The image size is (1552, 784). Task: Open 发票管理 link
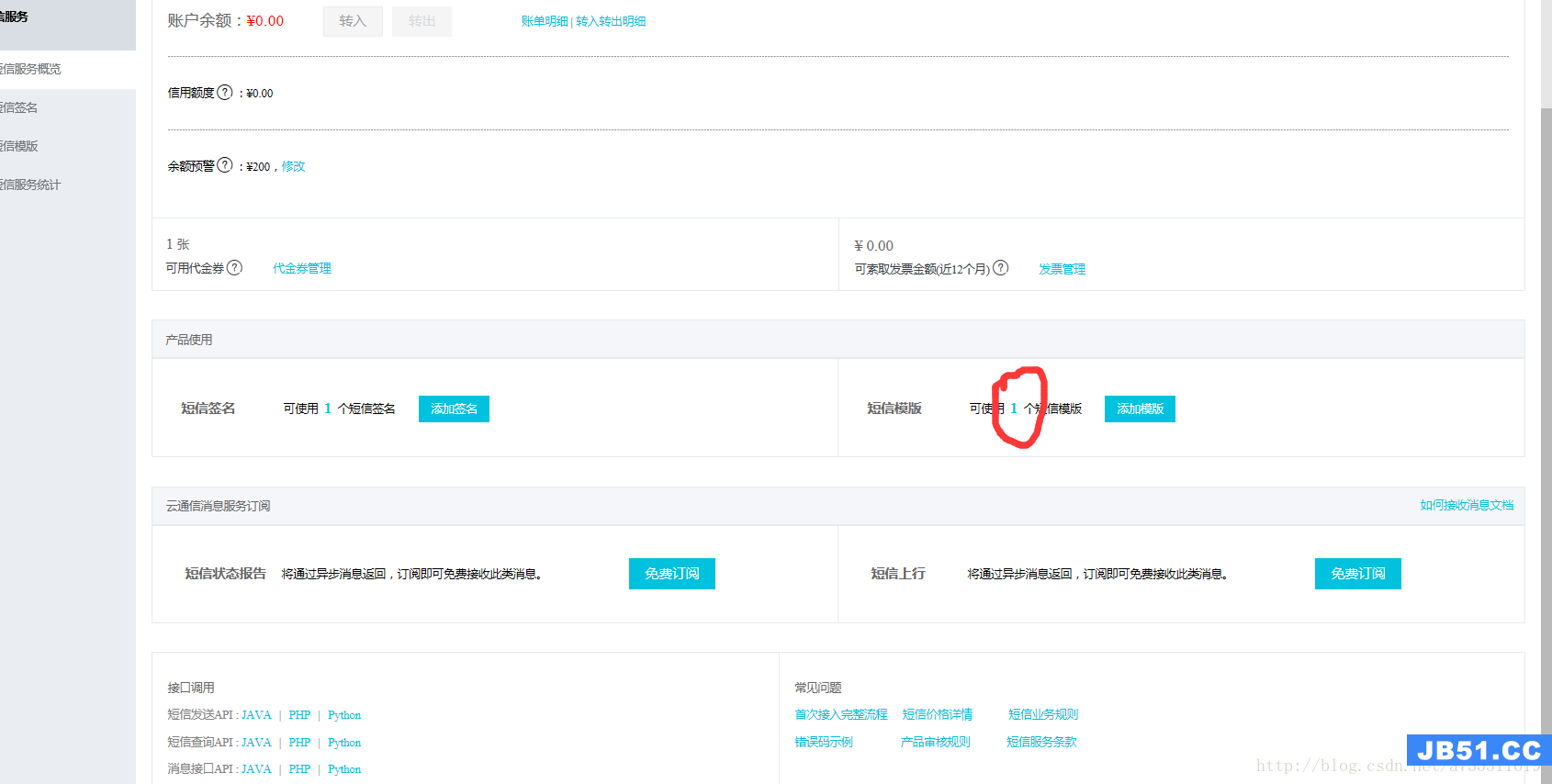1062,269
